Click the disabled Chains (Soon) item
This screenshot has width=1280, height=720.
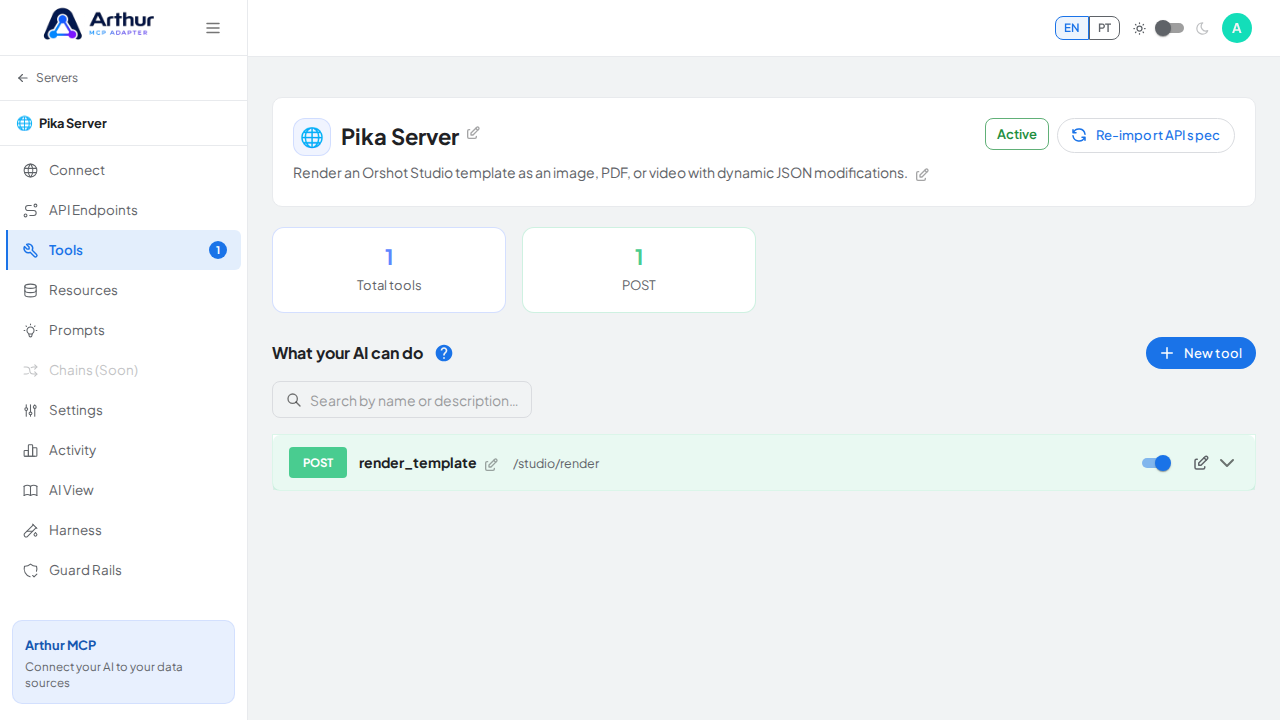click(123, 370)
